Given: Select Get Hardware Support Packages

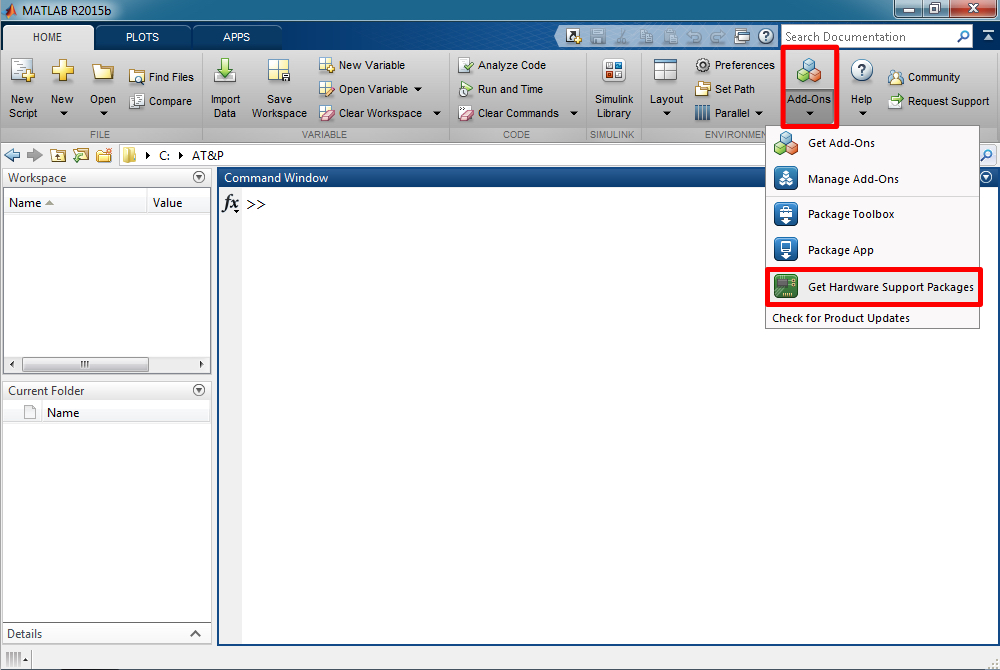Looking at the screenshot, I should coord(873,287).
